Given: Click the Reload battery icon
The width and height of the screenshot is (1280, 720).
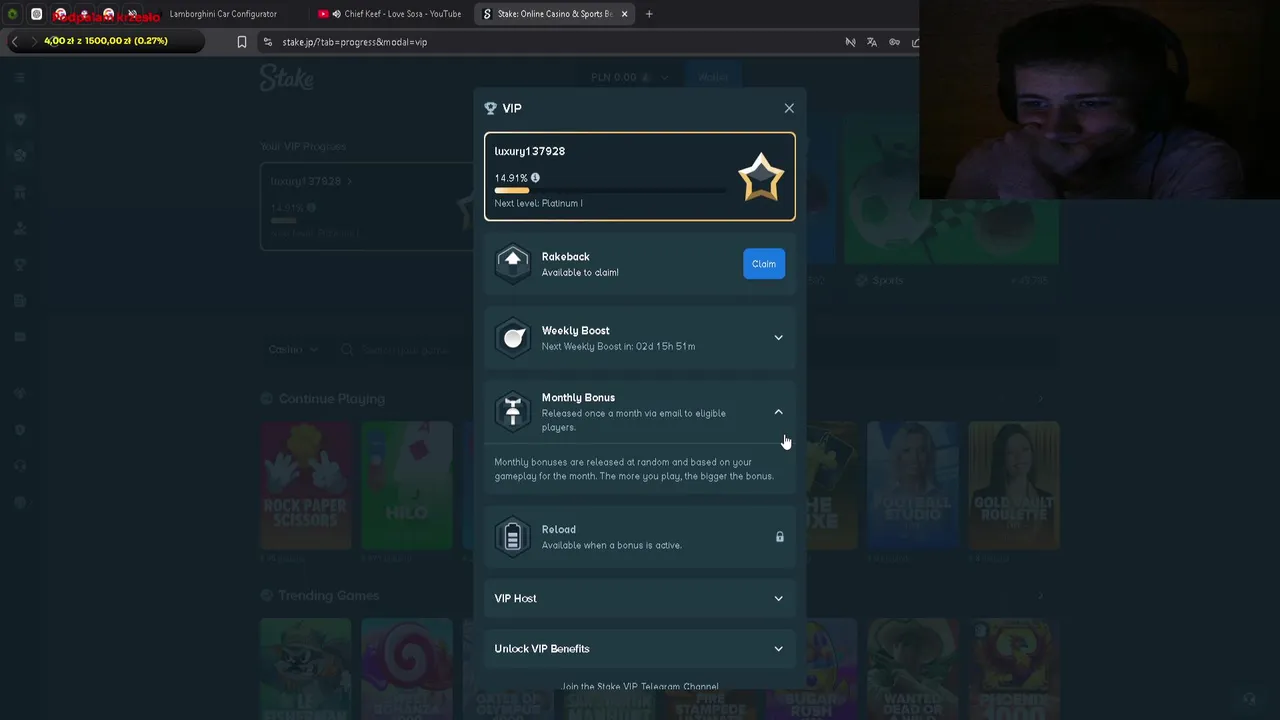Looking at the screenshot, I should [513, 537].
